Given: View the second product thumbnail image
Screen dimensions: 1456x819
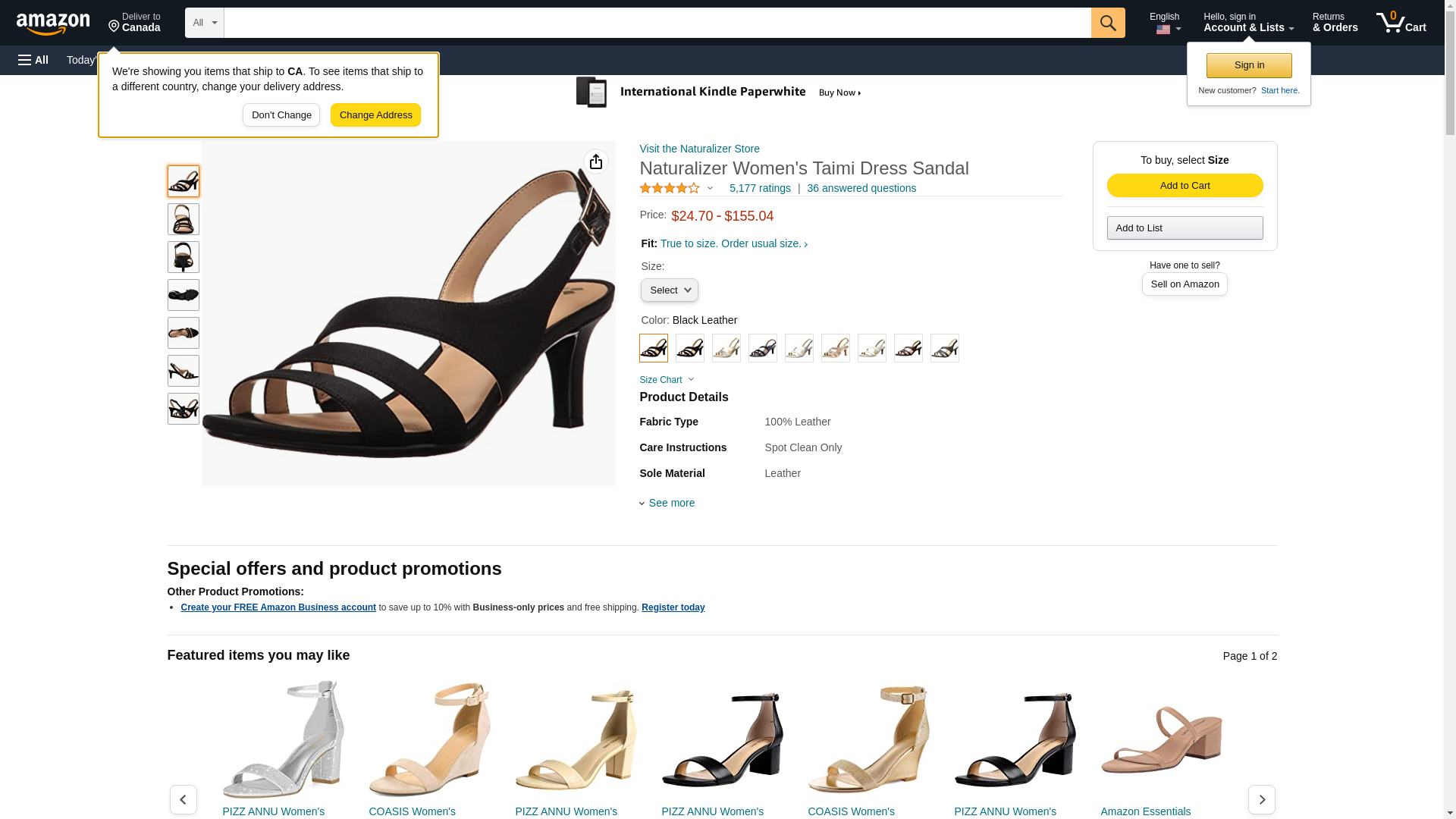Looking at the screenshot, I should (x=184, y=219).
